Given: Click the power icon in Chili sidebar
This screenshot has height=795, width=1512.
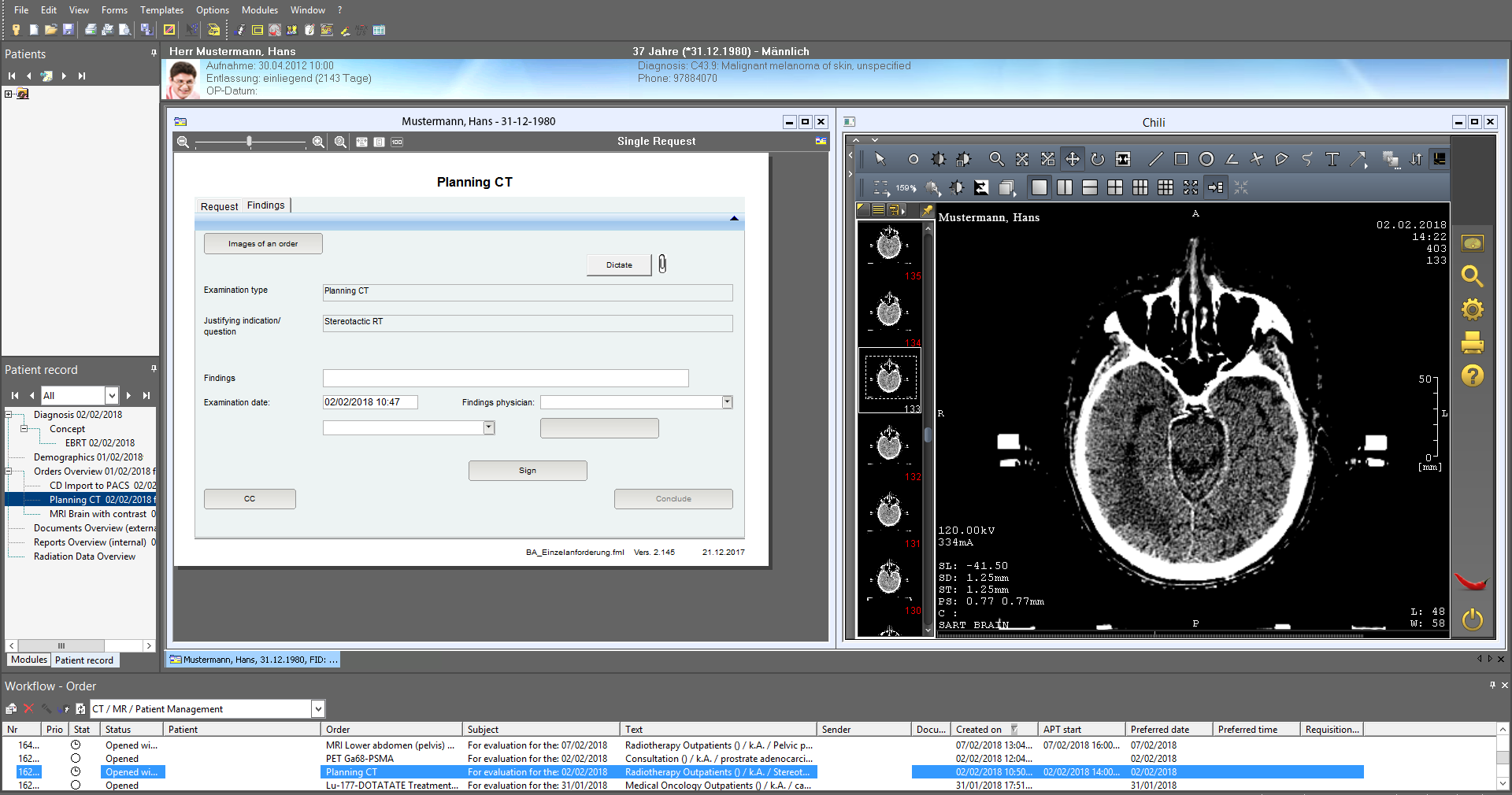Looking at the screenshot, I should (x=1472, y=619).
